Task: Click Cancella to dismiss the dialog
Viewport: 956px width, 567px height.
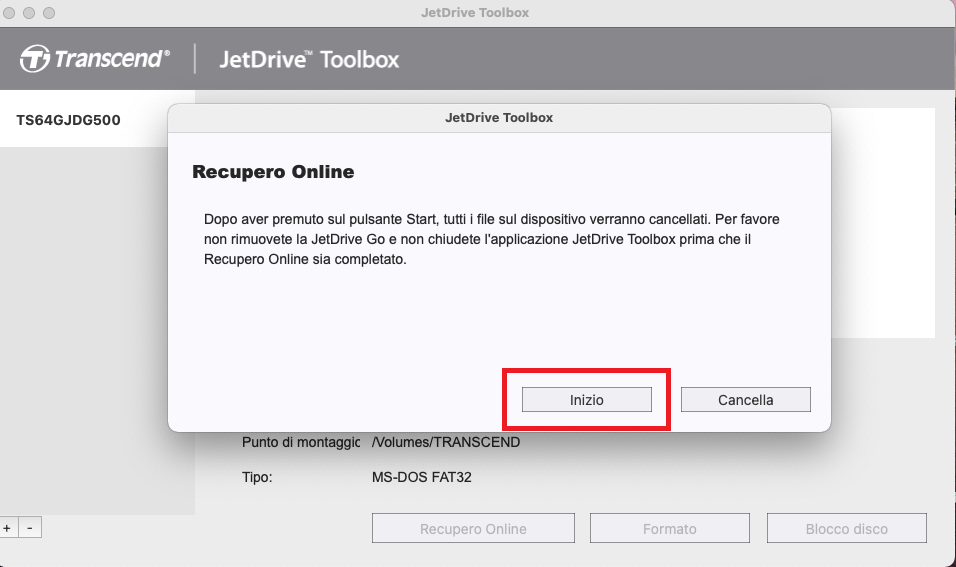Action: pos(746,400)
